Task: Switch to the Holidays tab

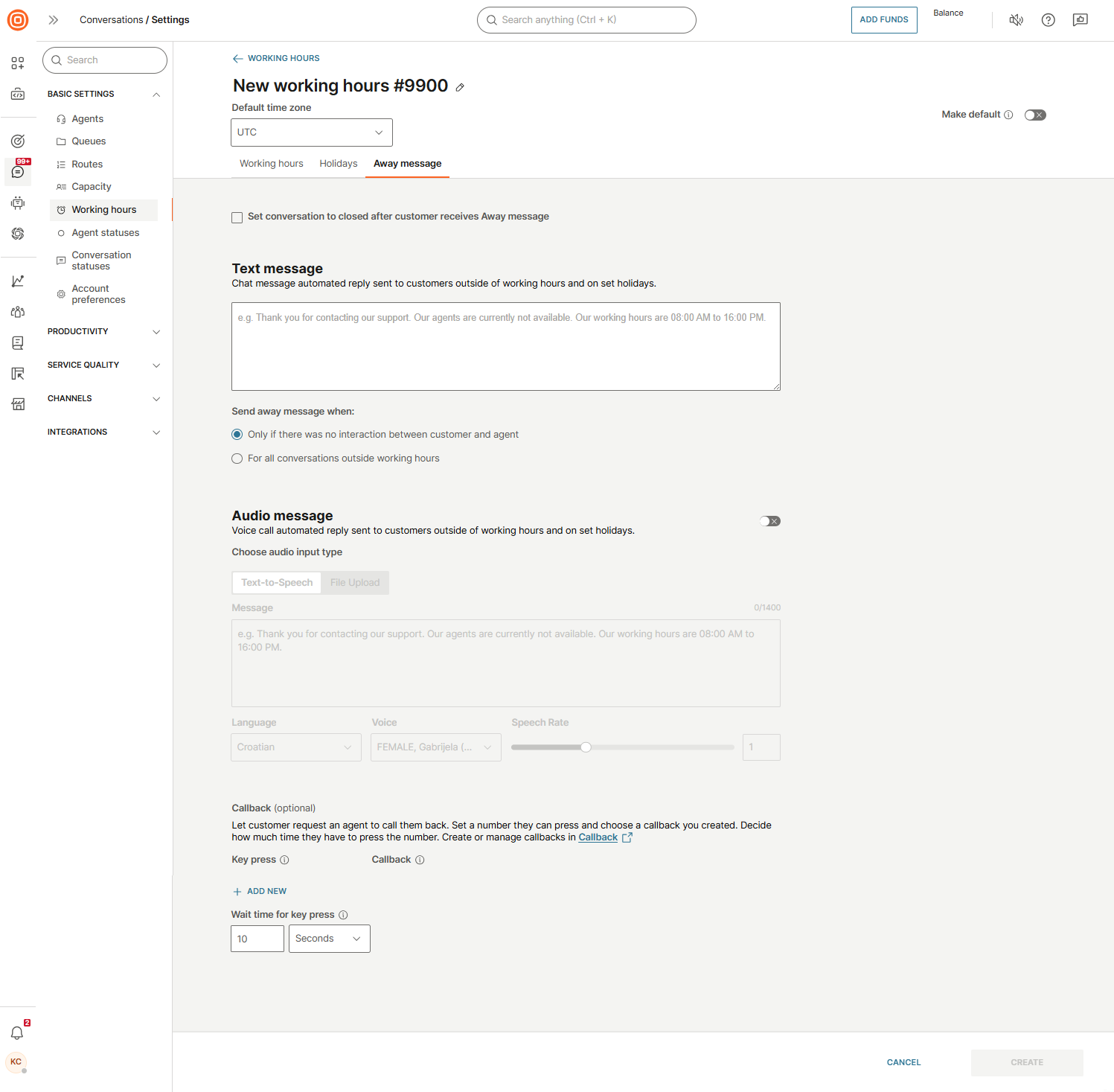Action: click(x=338, y=164)
